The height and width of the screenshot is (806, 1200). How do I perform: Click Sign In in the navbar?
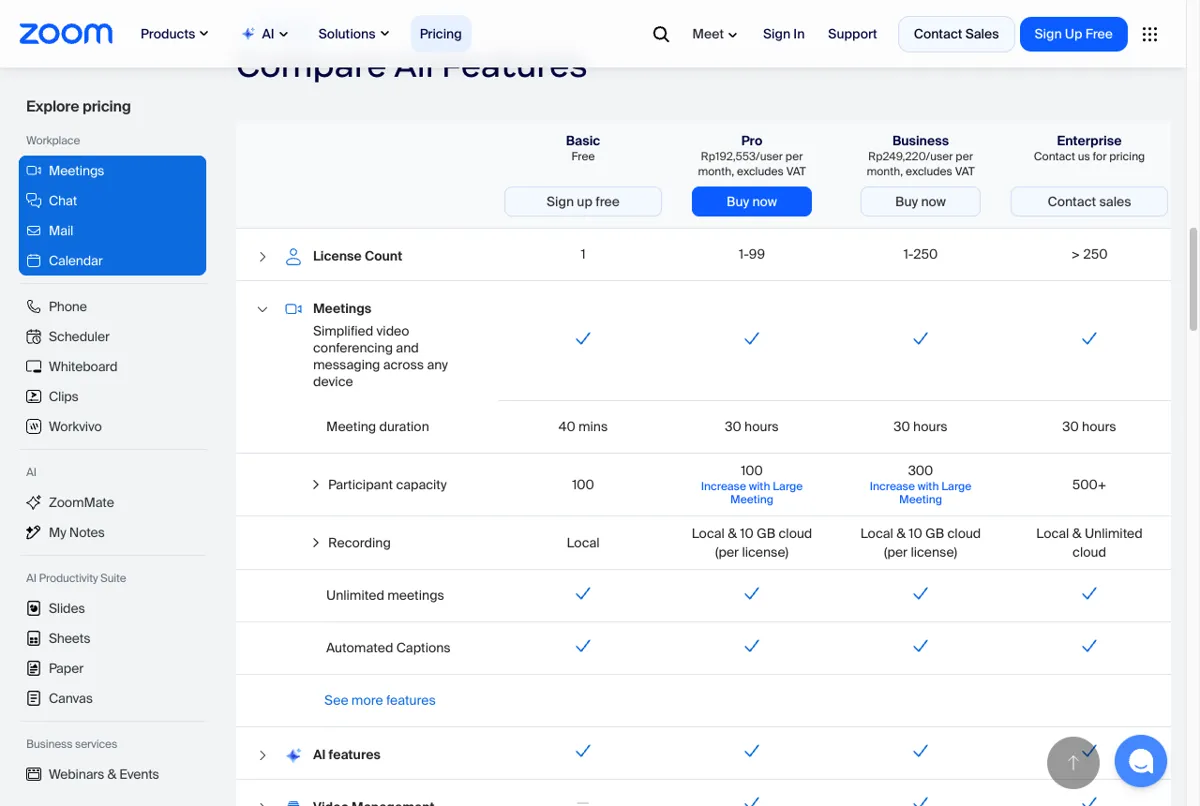(x=783, y=34)
